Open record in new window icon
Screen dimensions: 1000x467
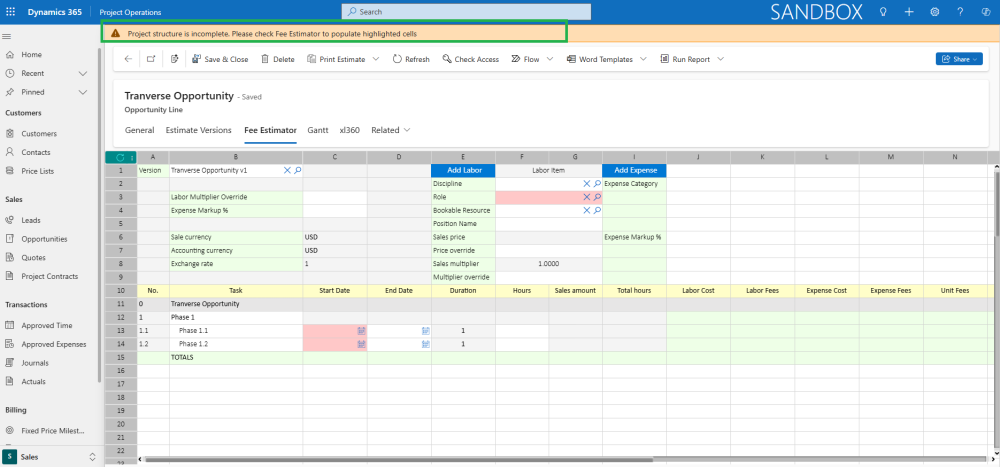click(x=151, y=59)
